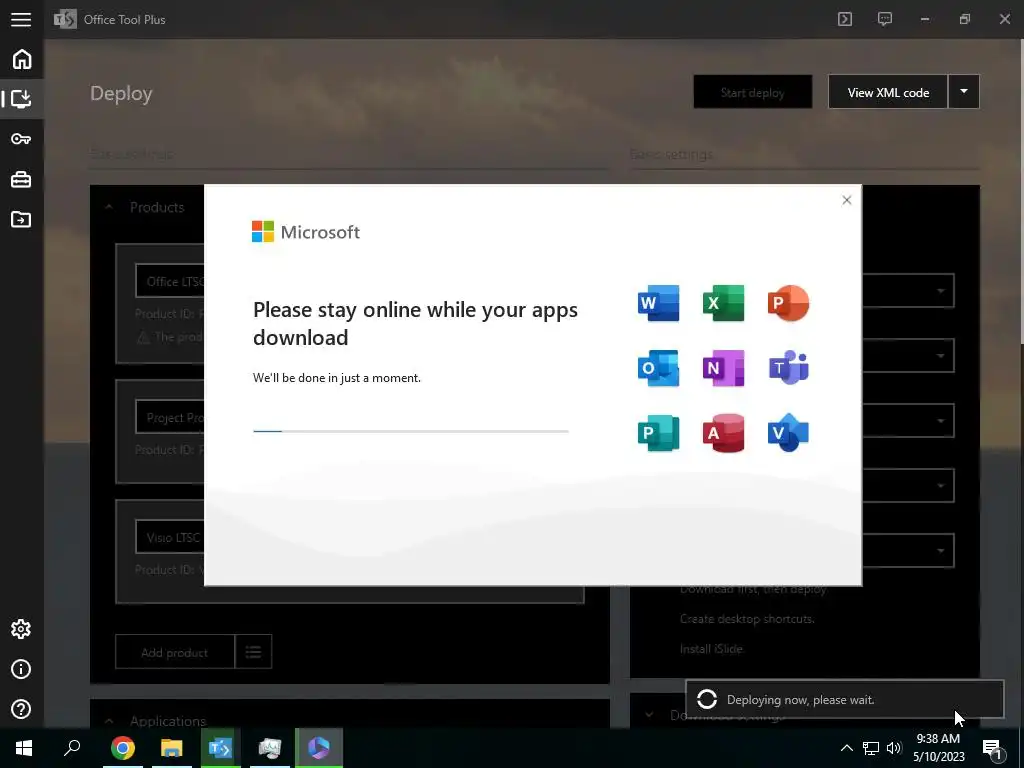Screen dimensions: 1024x768
Task: Click the download progress bar
Action: (x=410, y=431)
